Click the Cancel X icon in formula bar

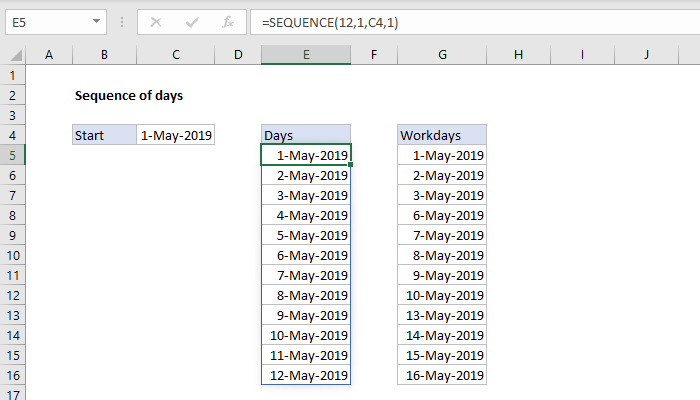coord(156,20)
